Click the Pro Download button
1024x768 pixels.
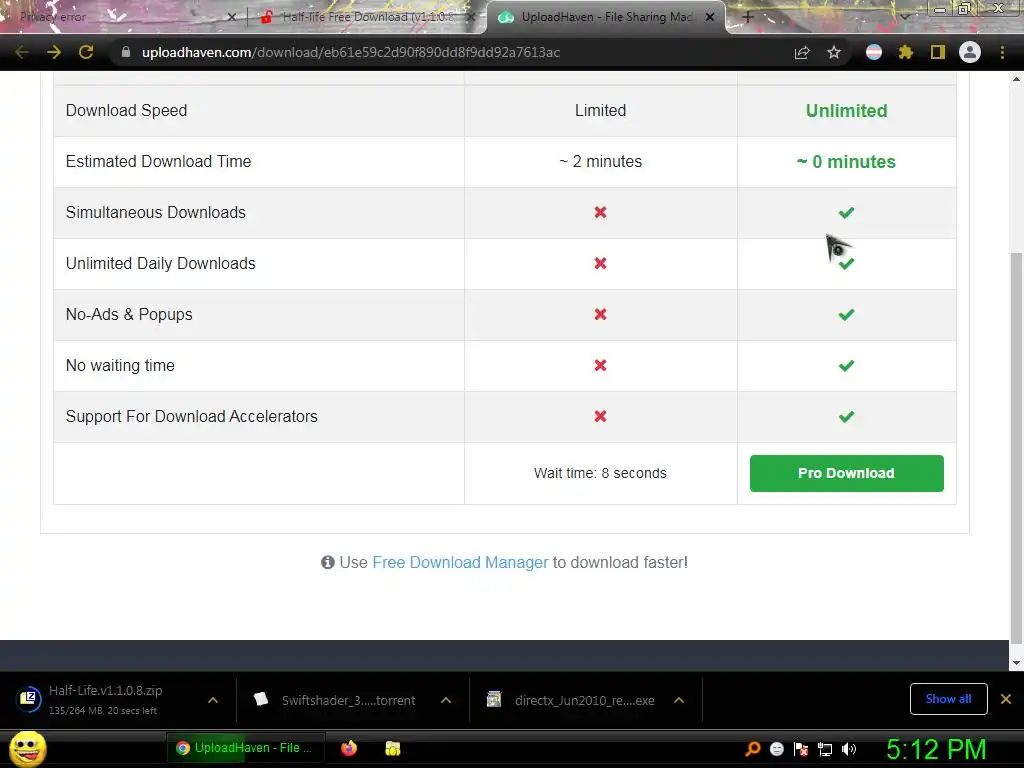click(x=846, y=473)
